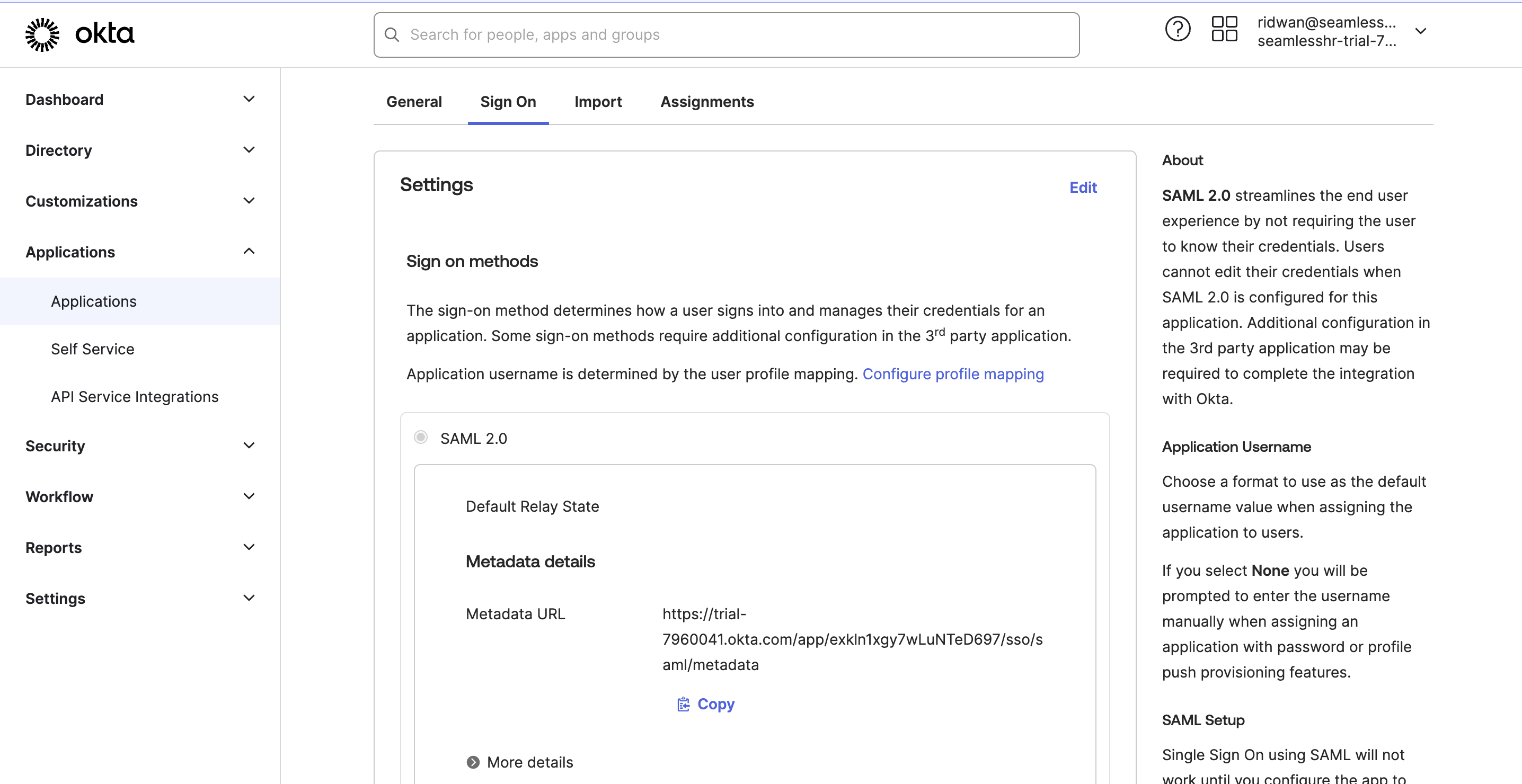Expand the Directory section chevron
Screen dimensions: 1522x784
point(249,150)
